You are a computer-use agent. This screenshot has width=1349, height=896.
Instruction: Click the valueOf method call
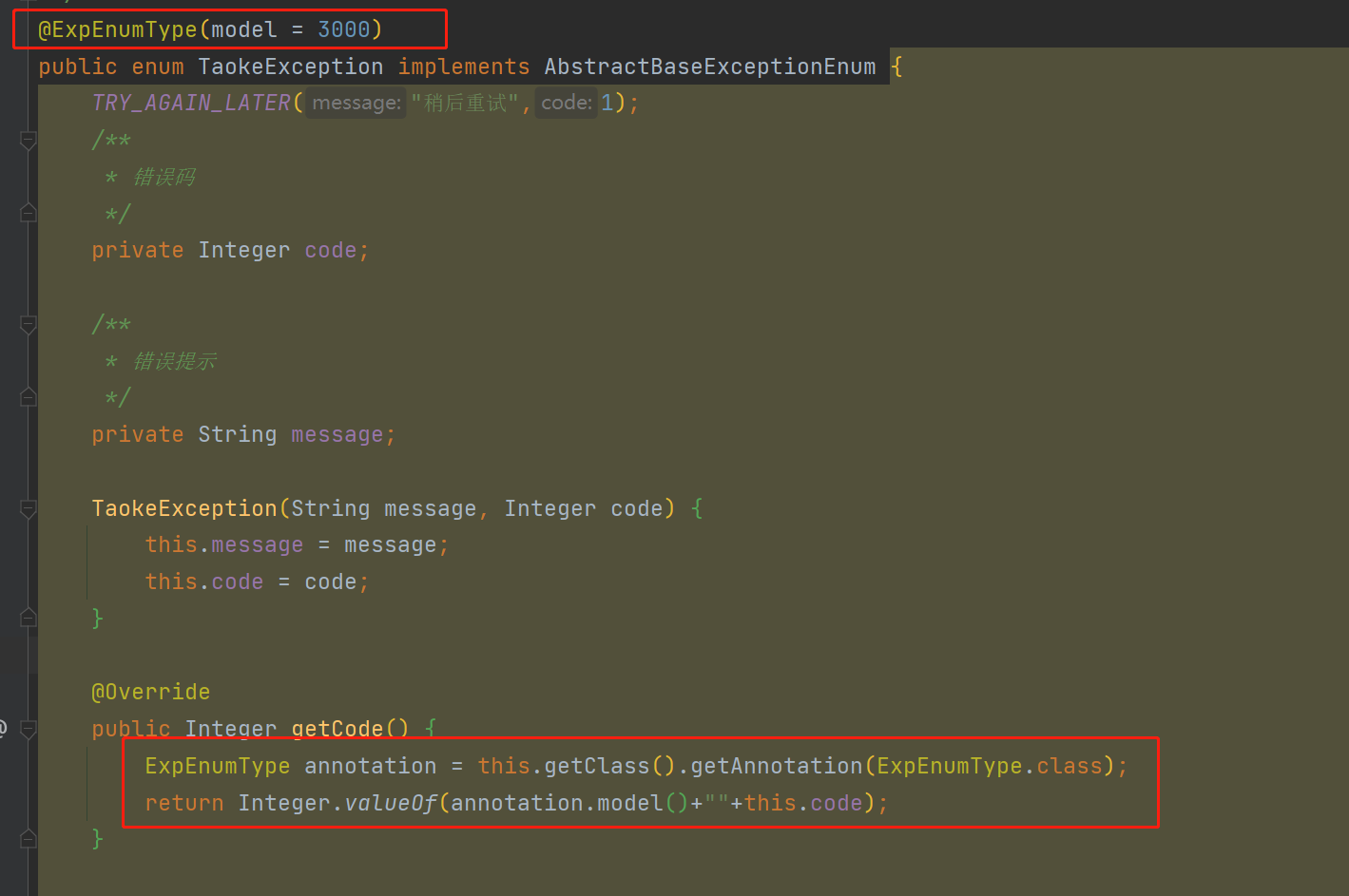(x=391, y=803)
